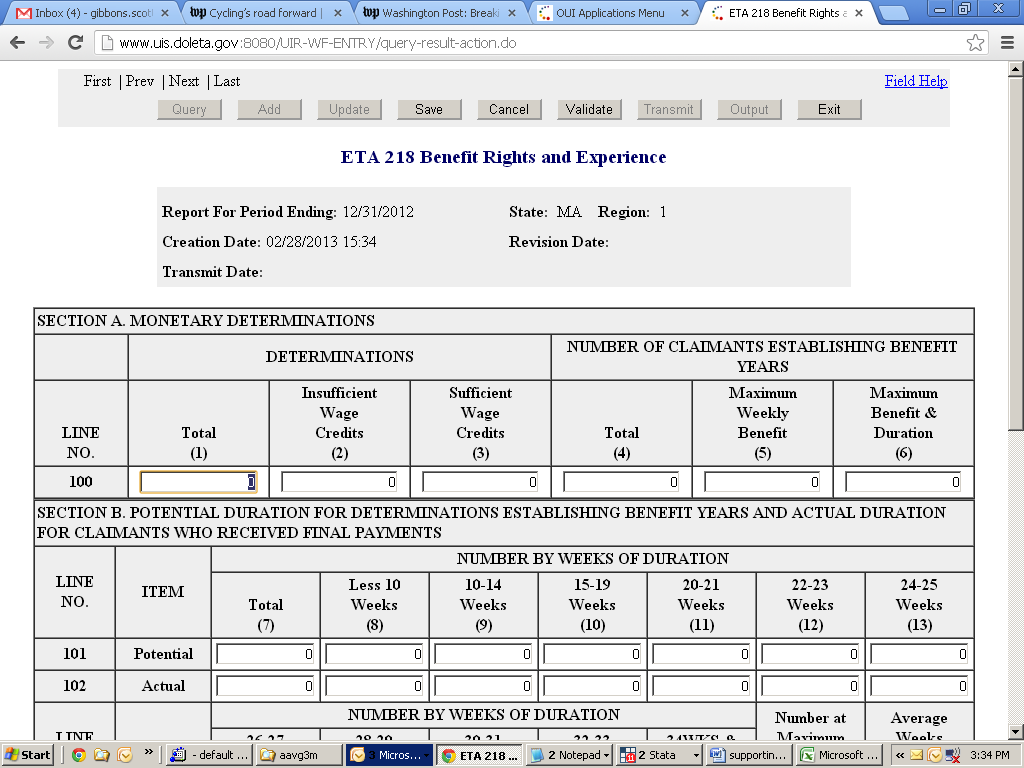Click the page scrollbar down arrow
1024x768 pixels.
(x=1016, y=731)
